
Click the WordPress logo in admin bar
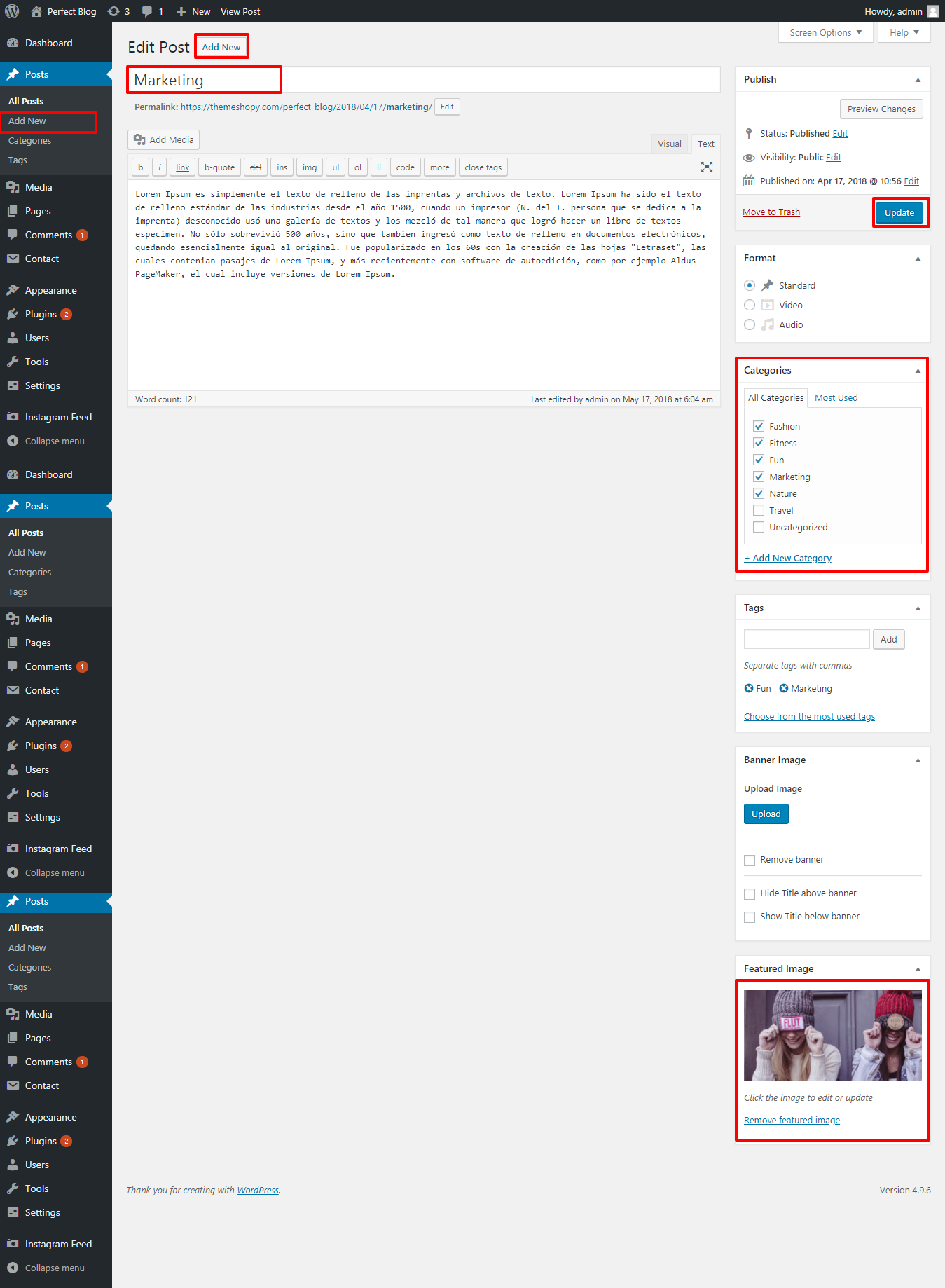pyautogui.click(x=12, y=11)
